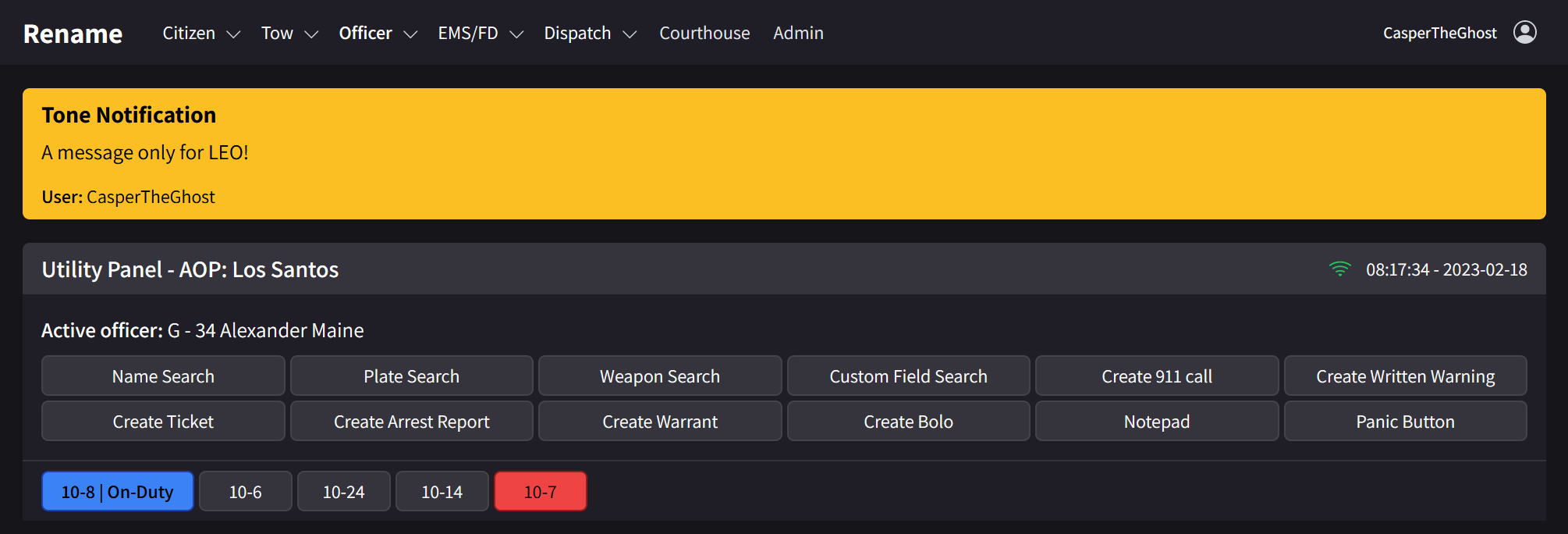Expand the Citizen dropdown menu
This screenshot has height=534, width=1568.
pyautogui.click(x=200, y=34)
